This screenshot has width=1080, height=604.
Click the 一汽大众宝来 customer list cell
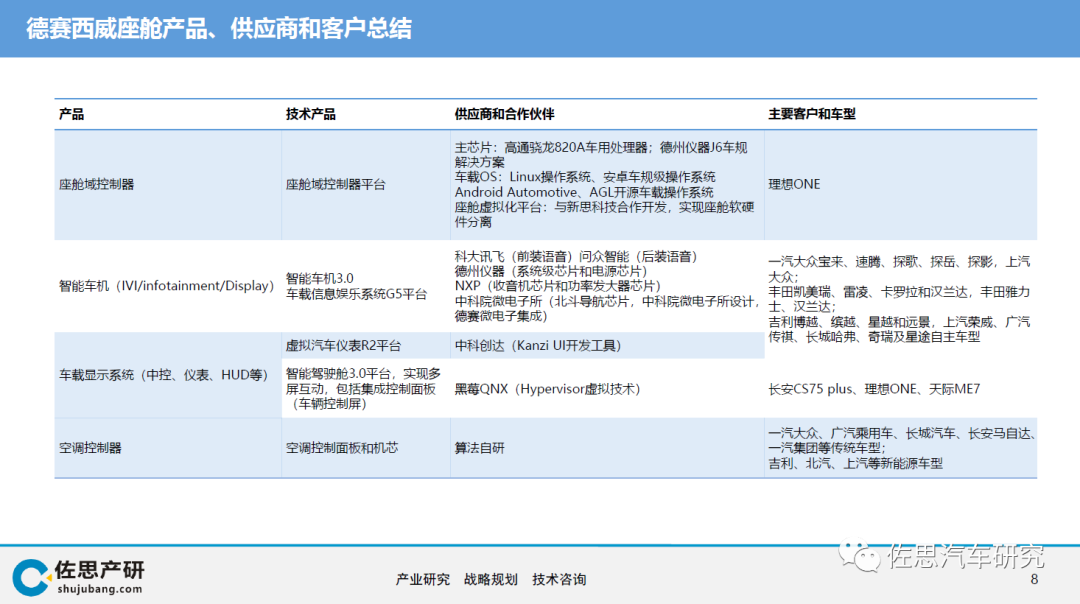pyautogui.click(x=900, y=300)
